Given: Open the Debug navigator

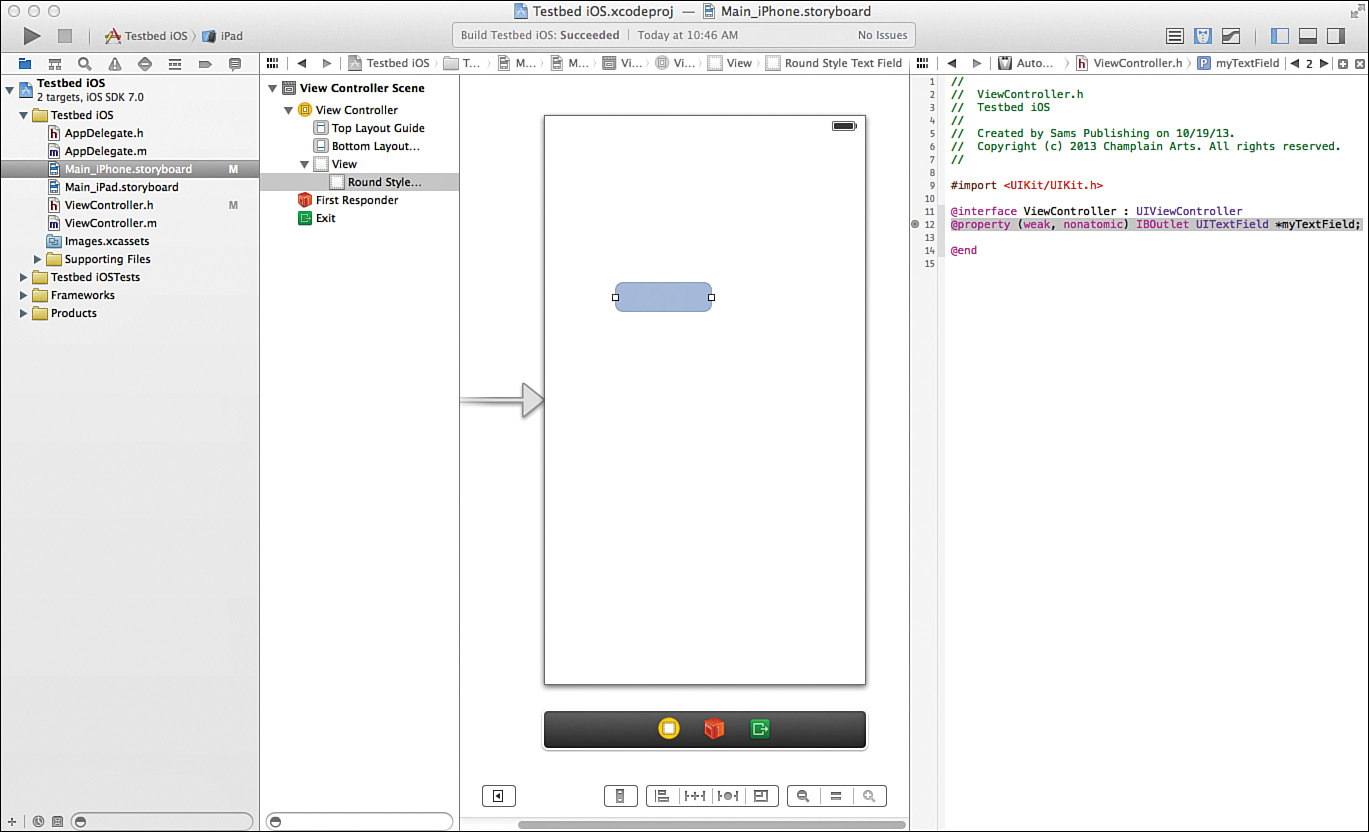Looking at the screenshot, I should (175, 63).
